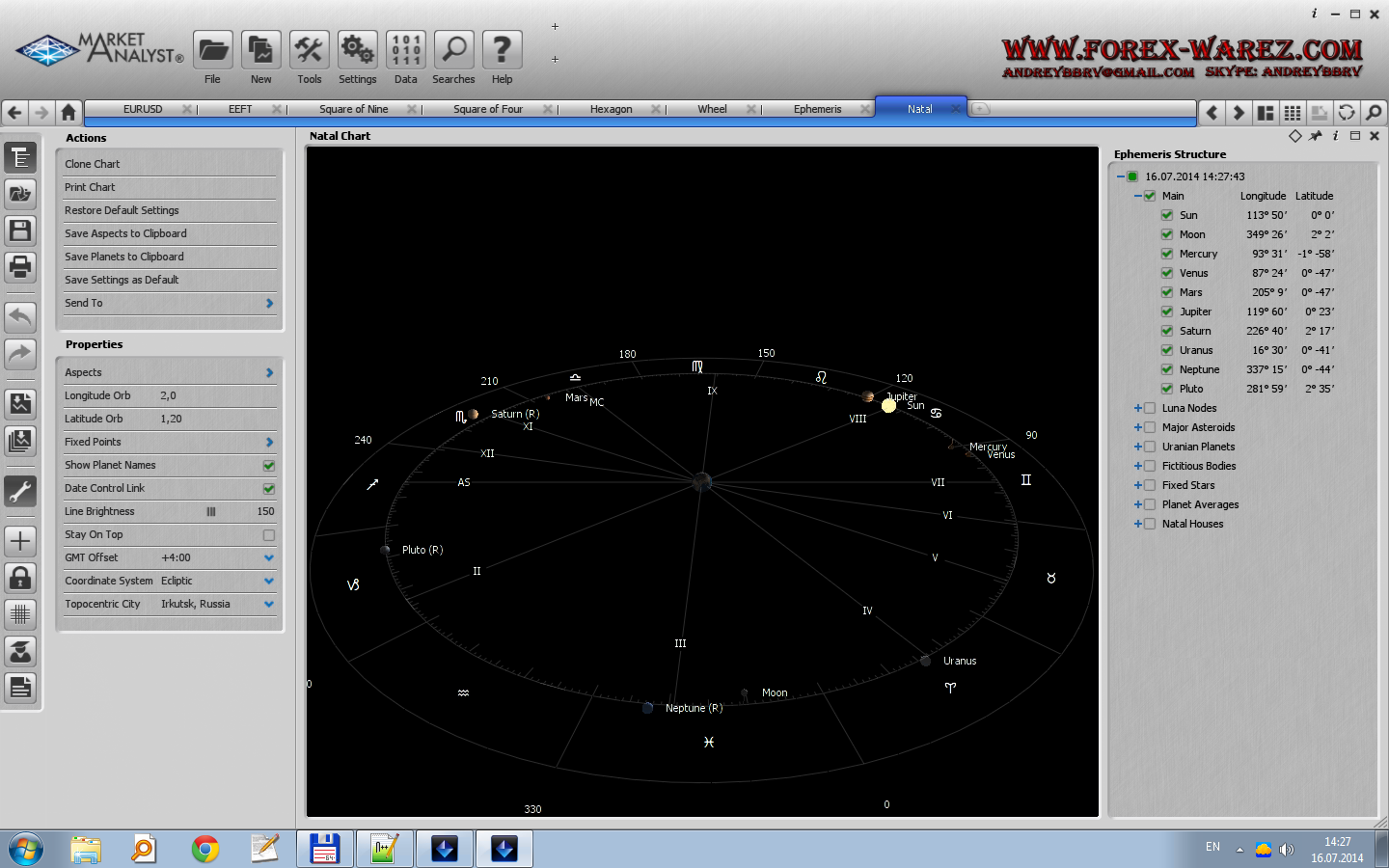
Task: Adjust the Line Brightness slider
Action: (211, 512)
